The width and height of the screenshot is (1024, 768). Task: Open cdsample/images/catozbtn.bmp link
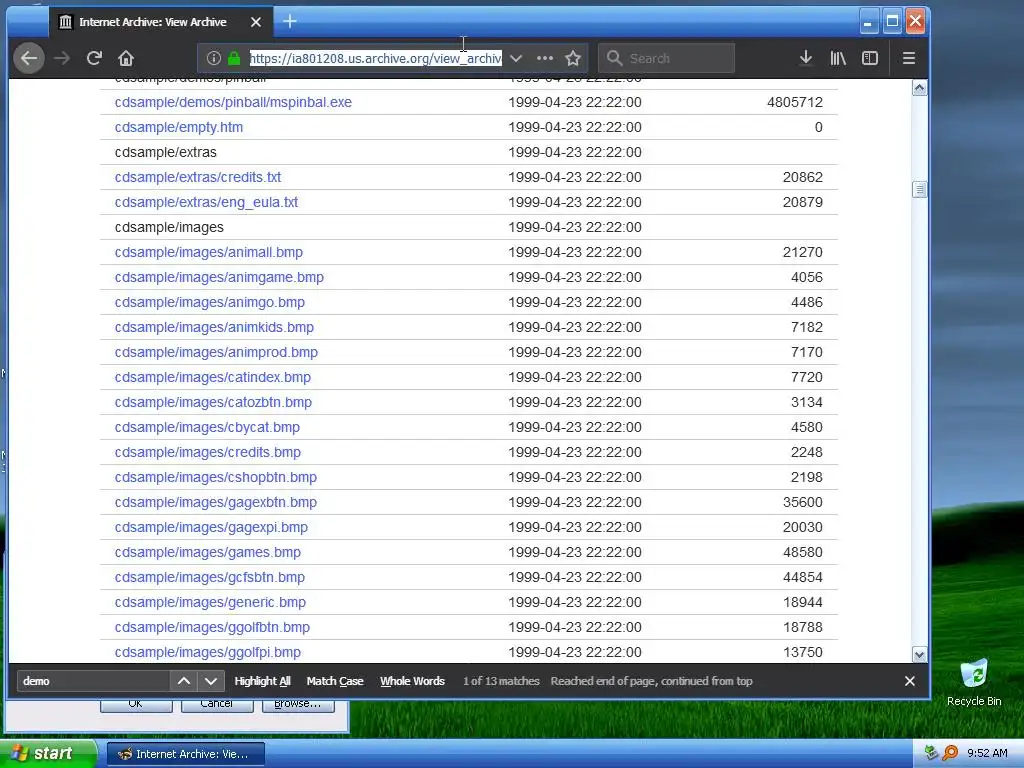214,402
